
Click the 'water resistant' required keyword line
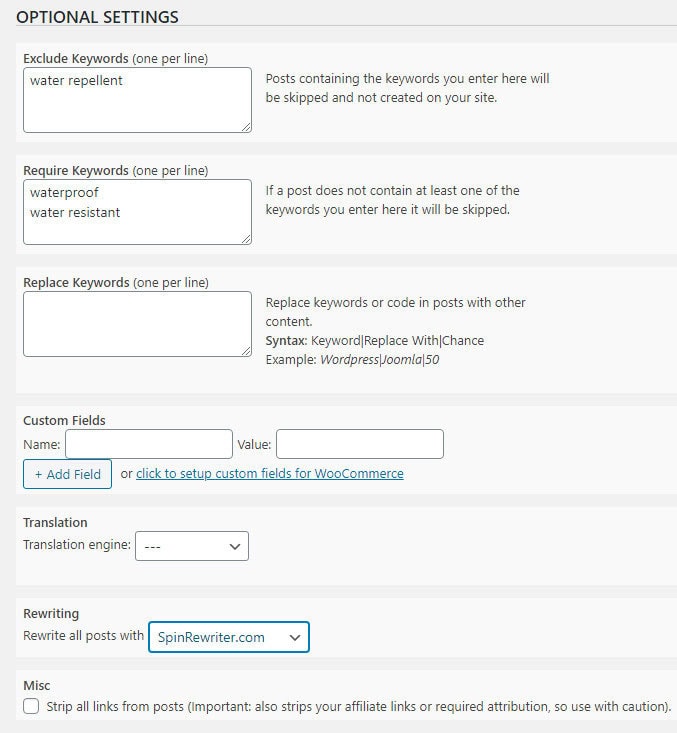(76, 212)
